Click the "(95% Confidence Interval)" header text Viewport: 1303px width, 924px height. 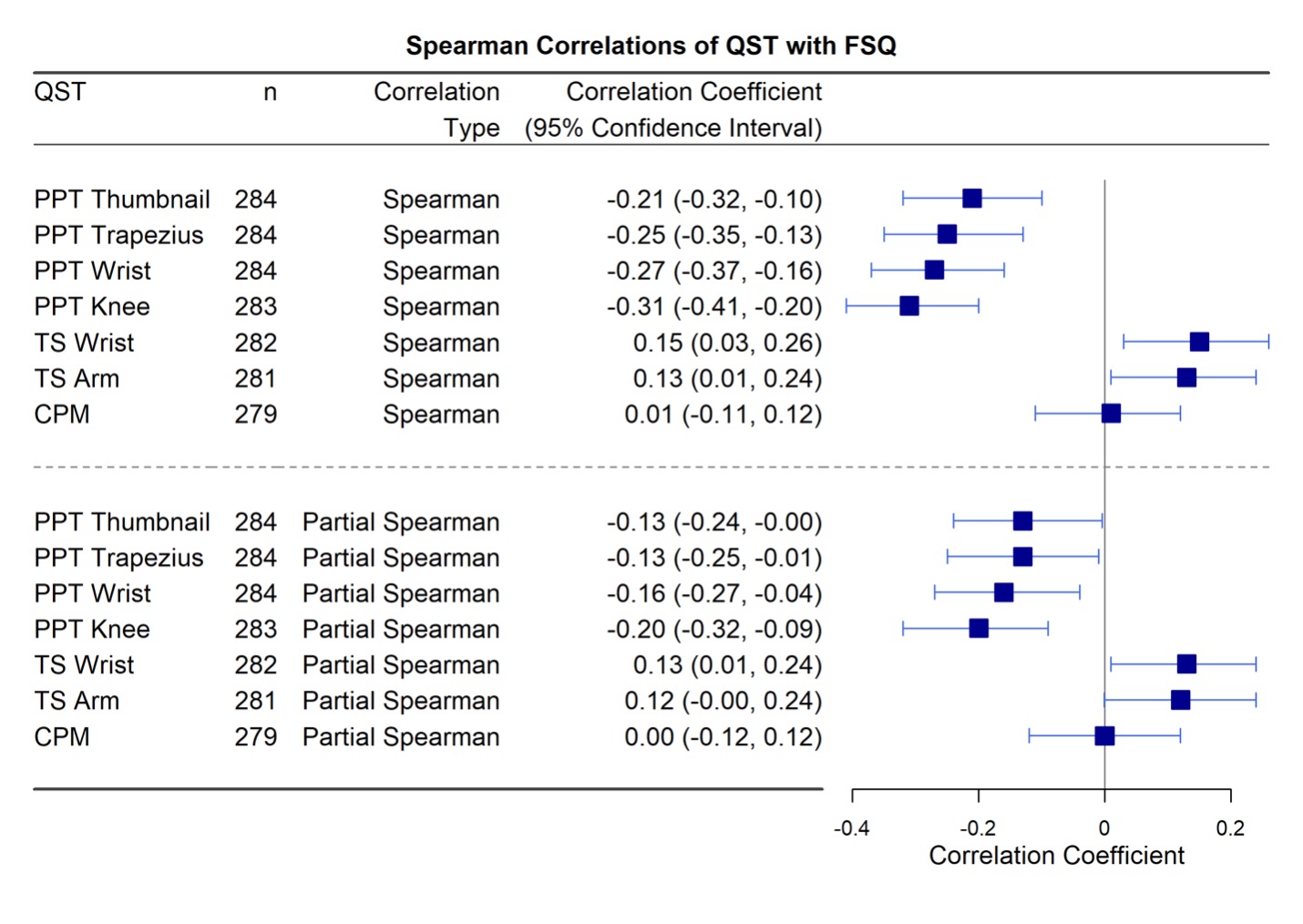pos(673,128)
